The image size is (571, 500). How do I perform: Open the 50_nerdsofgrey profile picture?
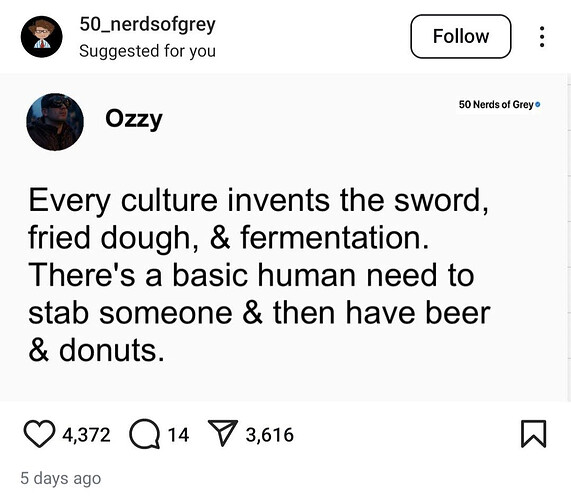(x=42, y=36)
